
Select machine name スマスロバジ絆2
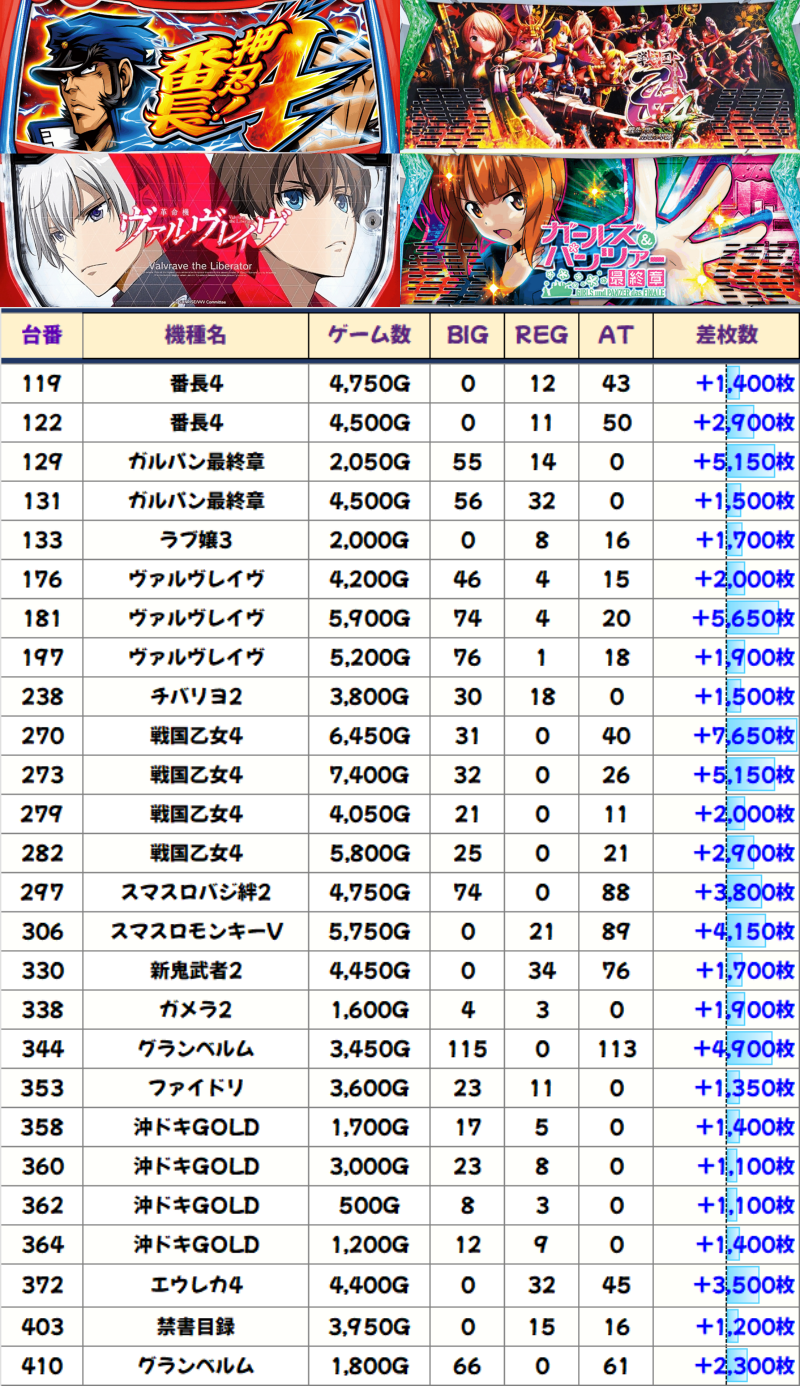pyautogui.click(x=195, y=893)
